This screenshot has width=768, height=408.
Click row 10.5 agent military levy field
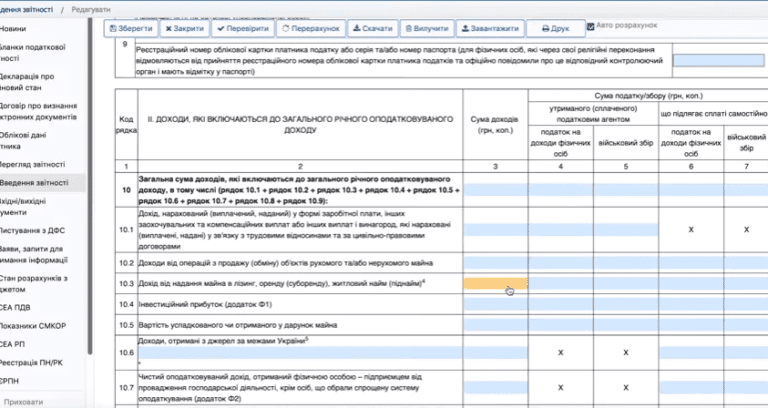(x=626, y=325)
